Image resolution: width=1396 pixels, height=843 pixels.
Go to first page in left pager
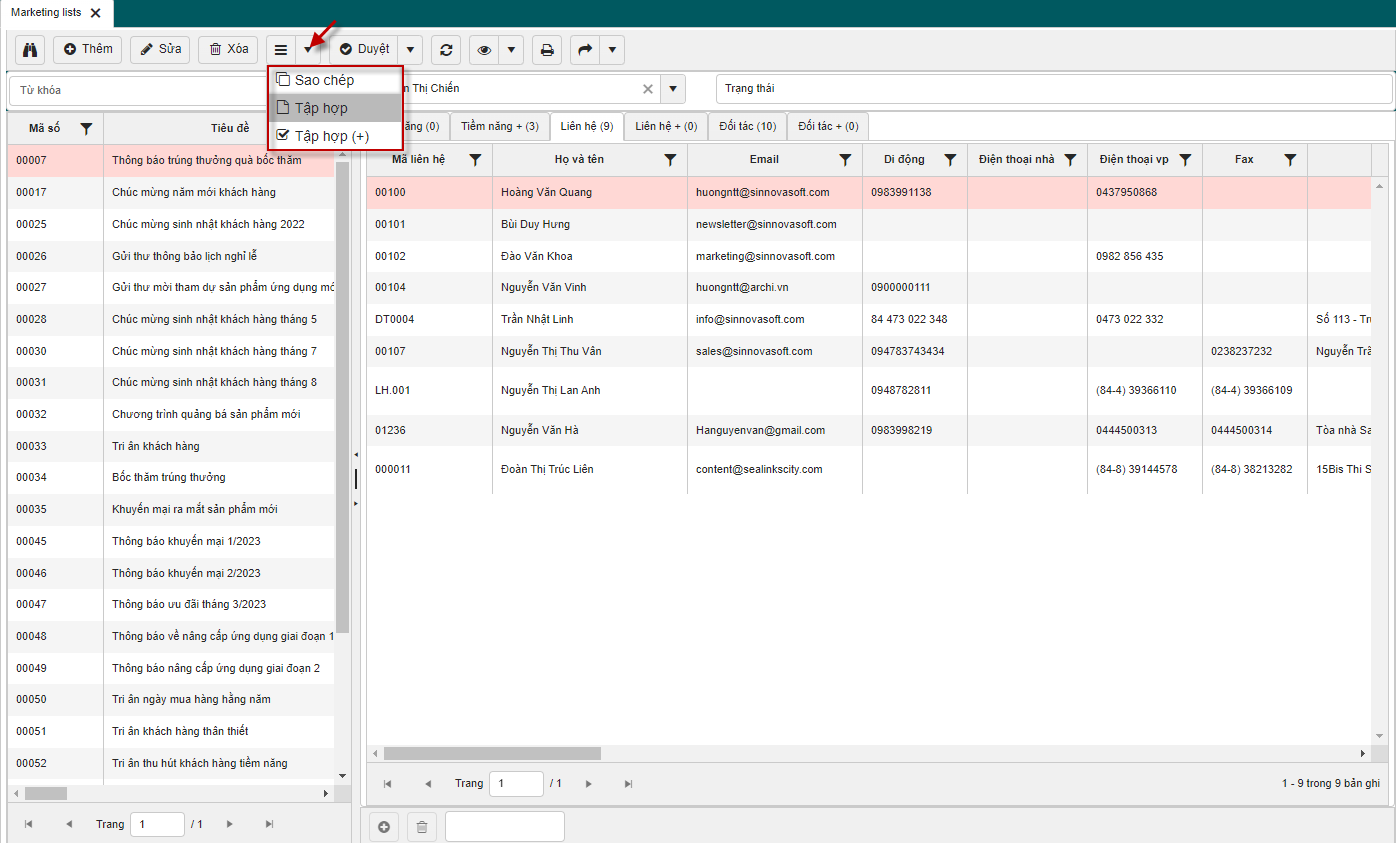pos(29,824)
